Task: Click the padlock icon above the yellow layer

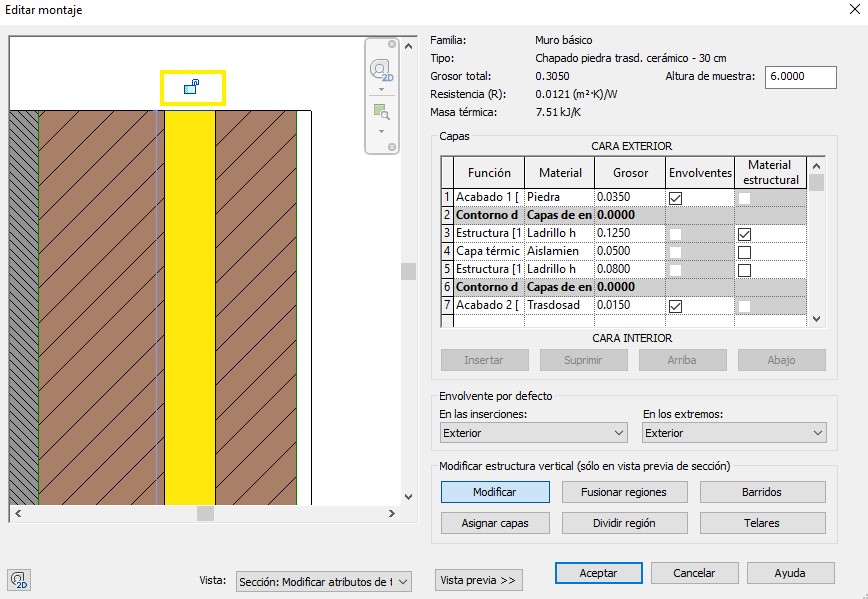Action: pyautogui.click(x=192, y=88)
